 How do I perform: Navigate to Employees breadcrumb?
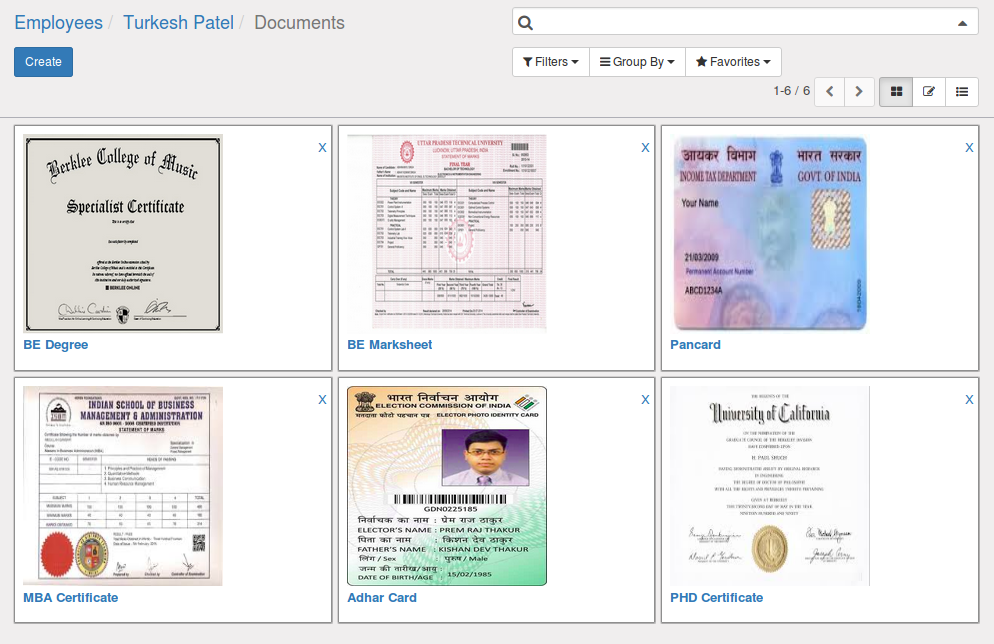click(x=58, y=22)
